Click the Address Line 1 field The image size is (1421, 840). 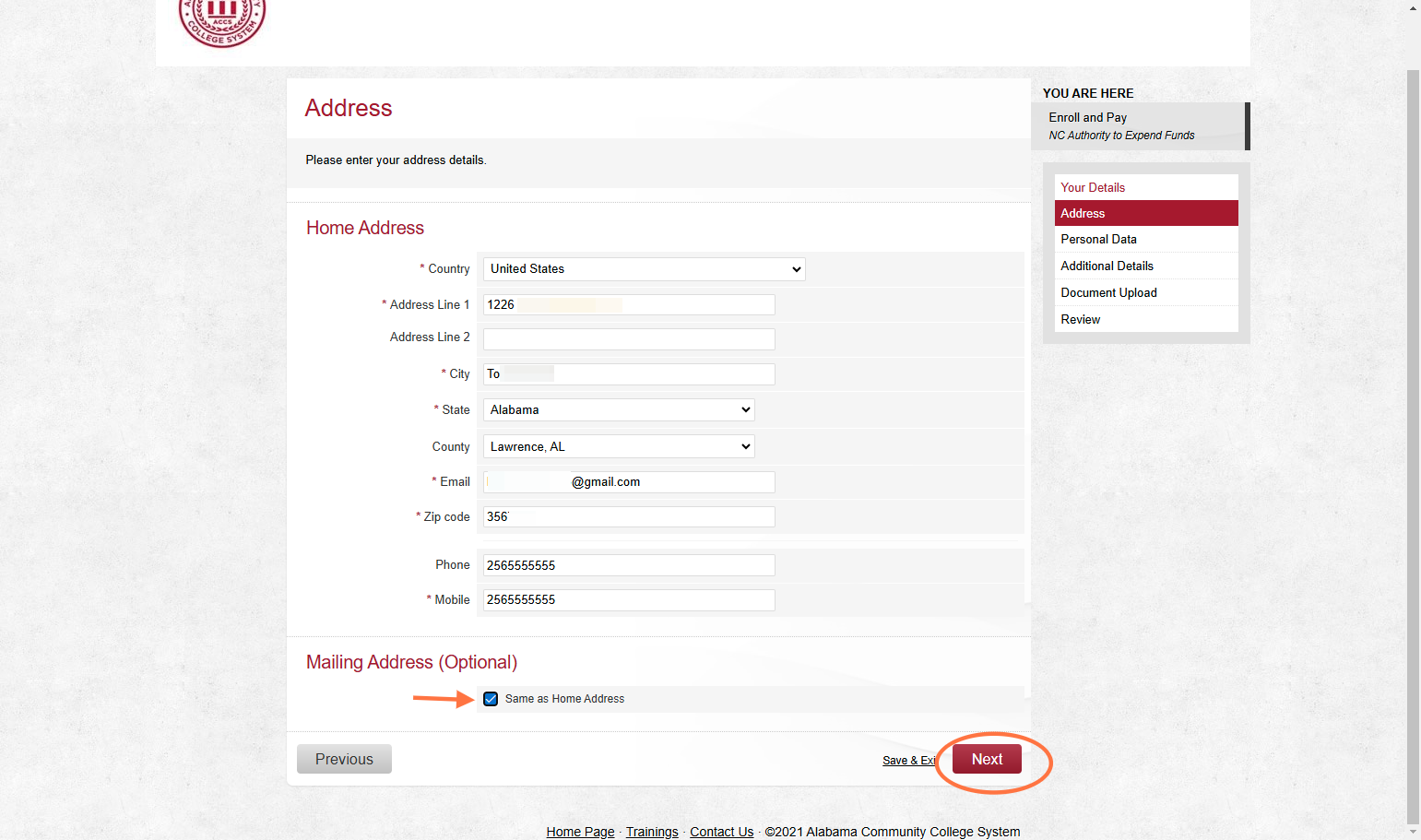coord(629,305)
